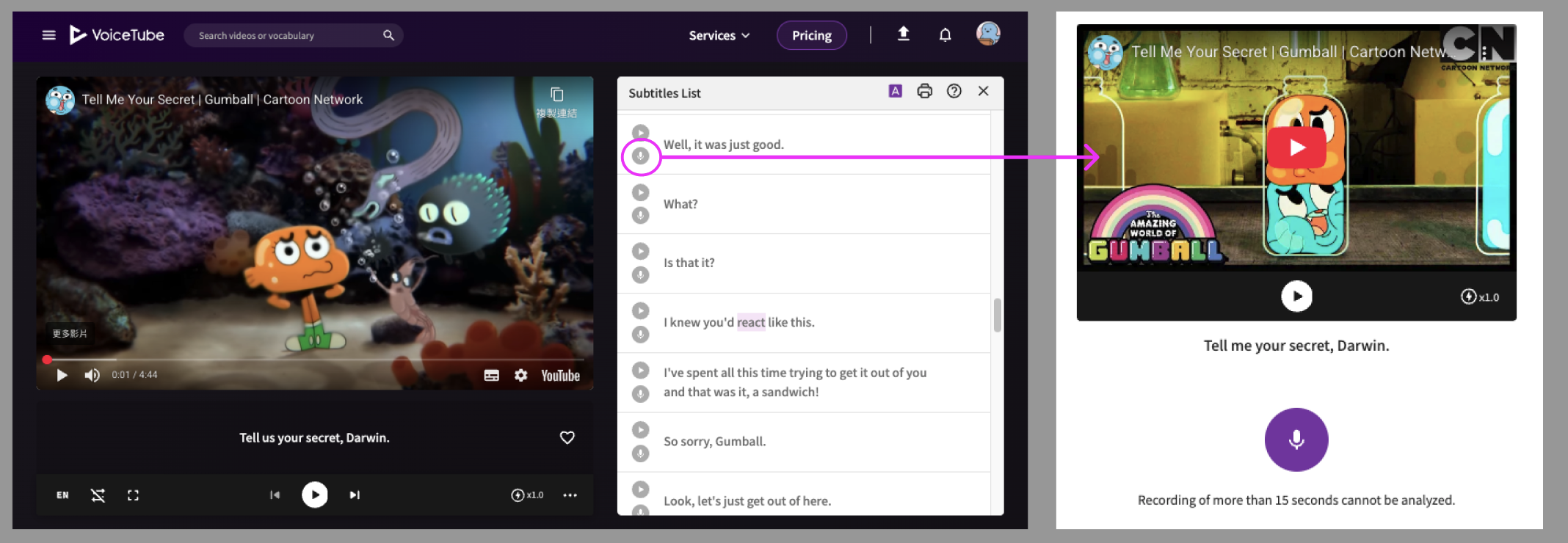The image size is (1568, 543).
Task: Open playback speed x1.0 in bottom control bar
Action: point(527,495)
